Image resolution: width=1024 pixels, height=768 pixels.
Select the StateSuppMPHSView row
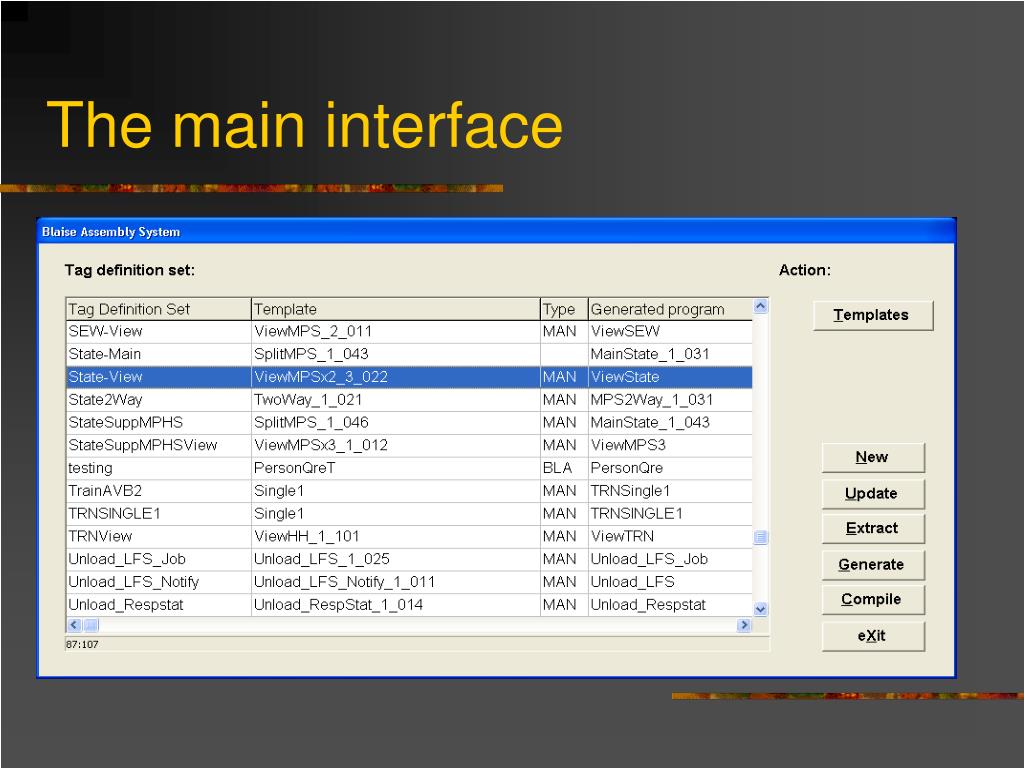click(409, 445)
